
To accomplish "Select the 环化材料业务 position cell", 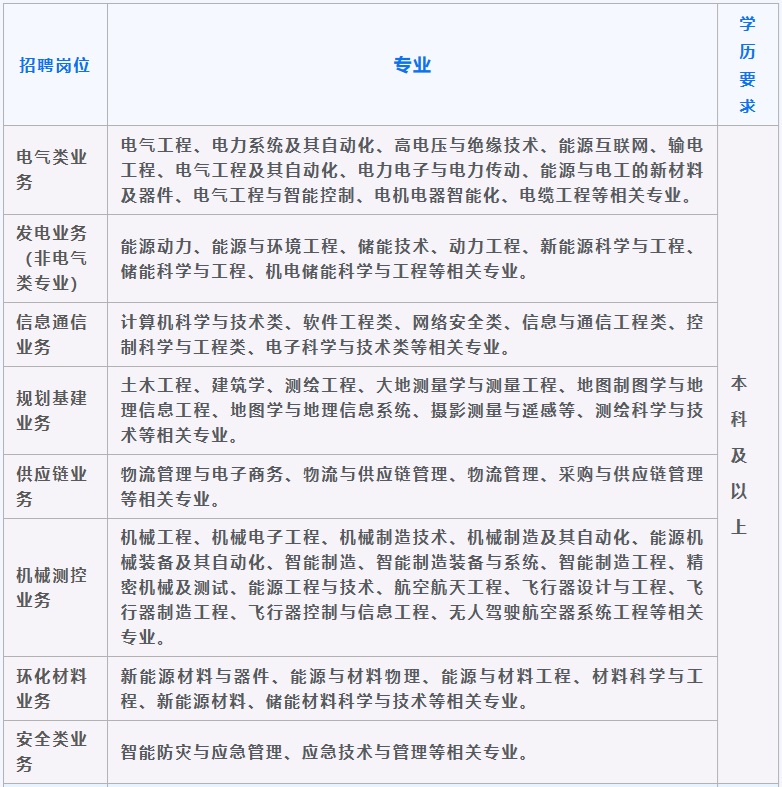I will point(55,689).
